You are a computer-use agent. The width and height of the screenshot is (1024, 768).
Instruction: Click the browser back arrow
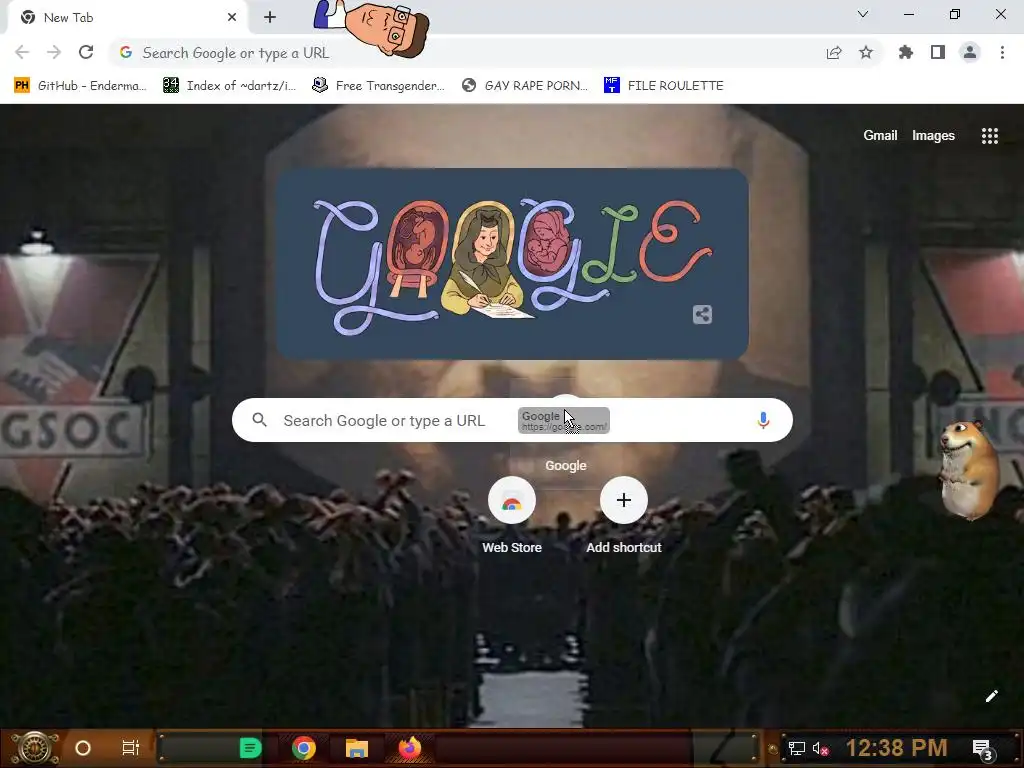point(22,53)
